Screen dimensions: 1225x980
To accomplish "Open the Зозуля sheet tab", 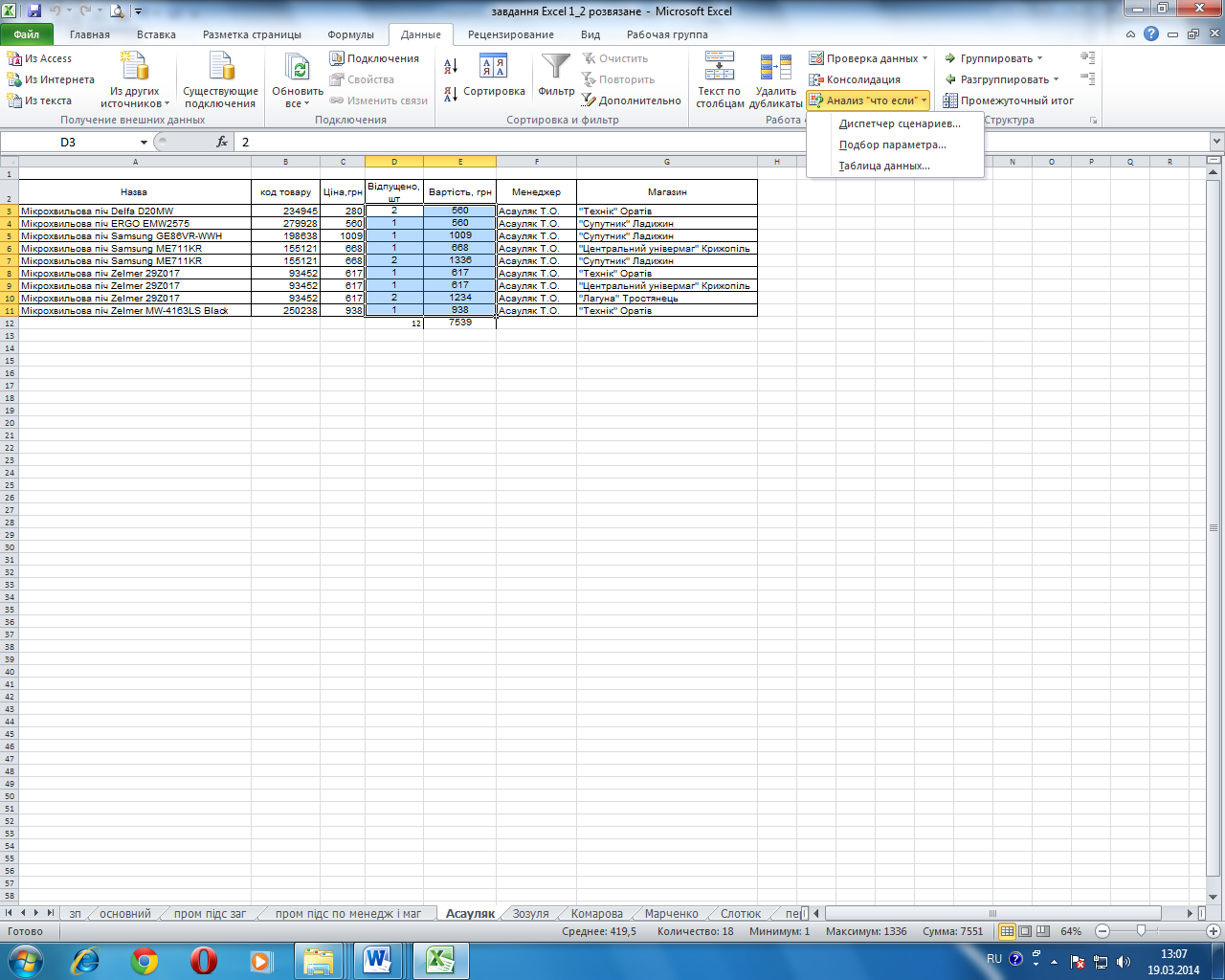I will pos(530,914).
